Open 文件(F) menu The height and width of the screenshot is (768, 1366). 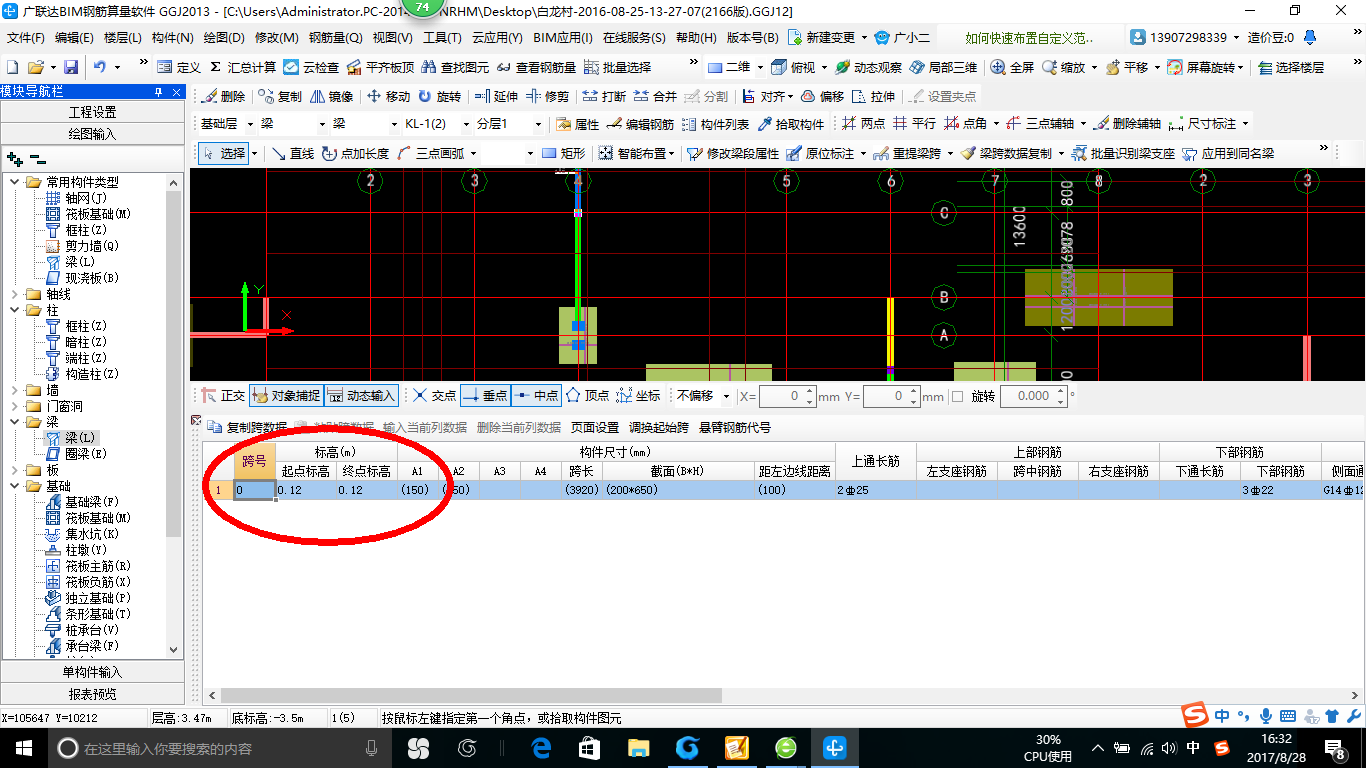click(26, 37)
